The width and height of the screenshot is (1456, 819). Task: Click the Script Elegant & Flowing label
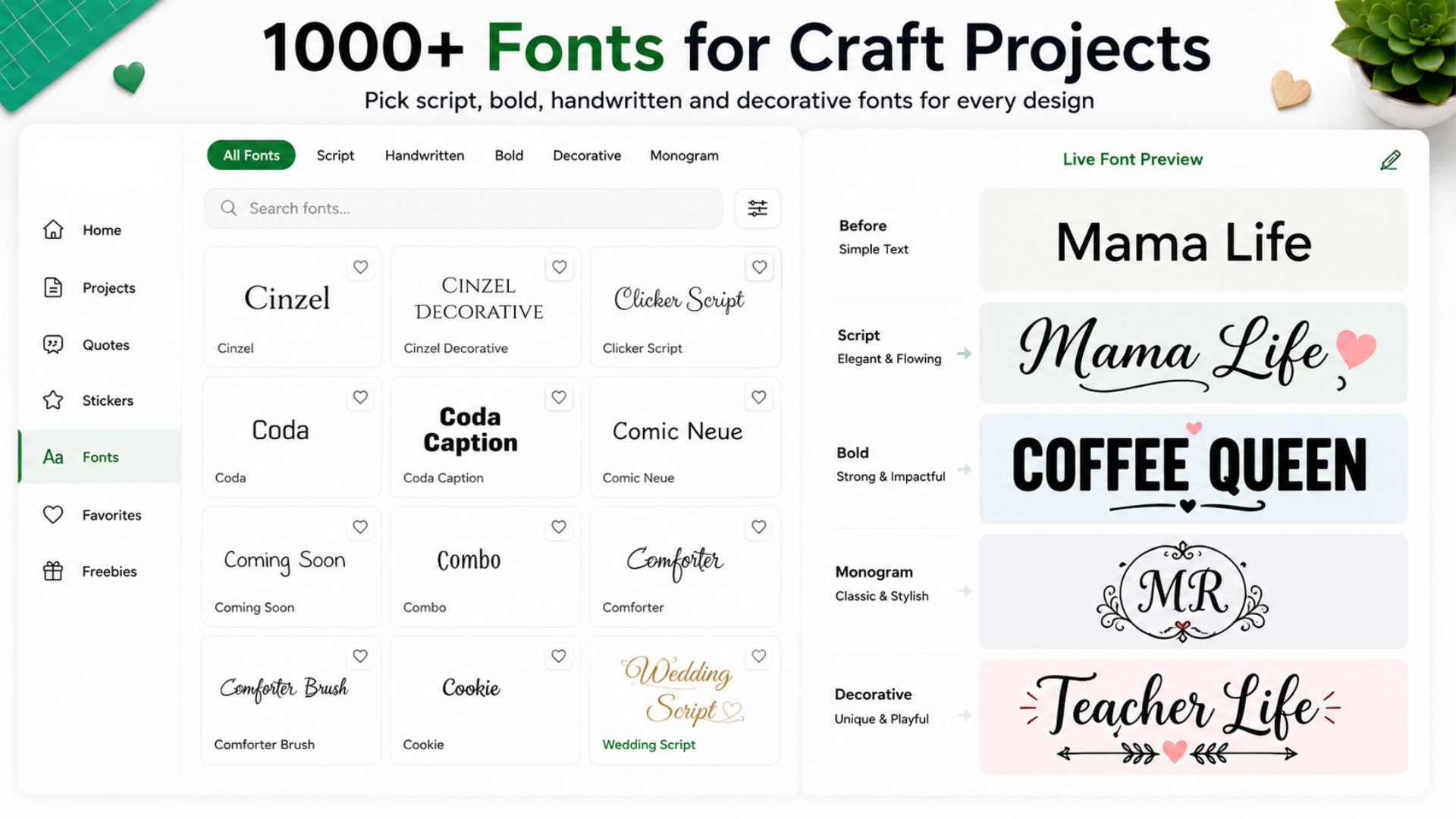pos(889,347)
